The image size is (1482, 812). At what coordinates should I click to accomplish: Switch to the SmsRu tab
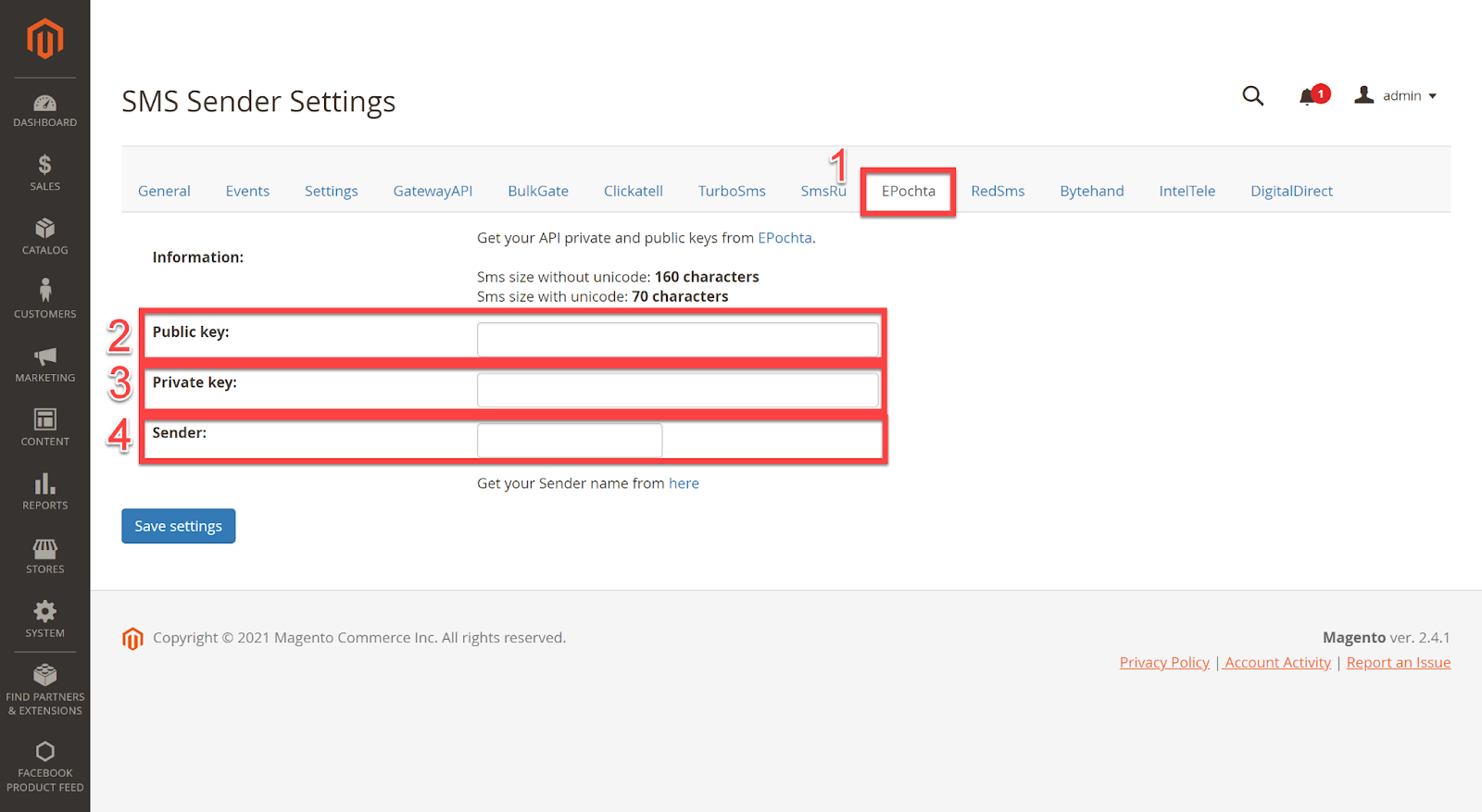(x=823, y=191)
